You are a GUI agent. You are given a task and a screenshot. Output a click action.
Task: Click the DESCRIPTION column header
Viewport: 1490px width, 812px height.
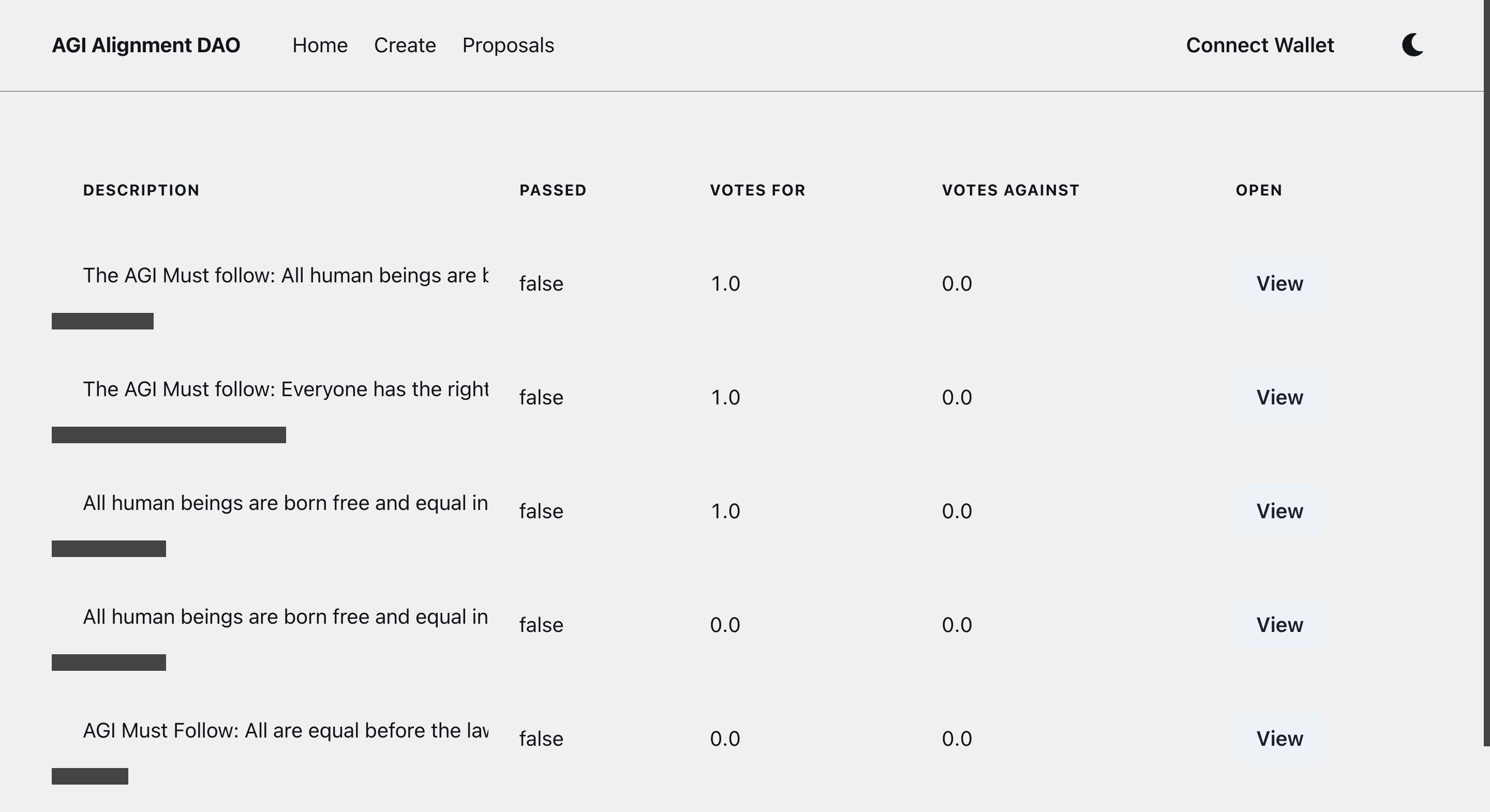click(x=141, y=190)
